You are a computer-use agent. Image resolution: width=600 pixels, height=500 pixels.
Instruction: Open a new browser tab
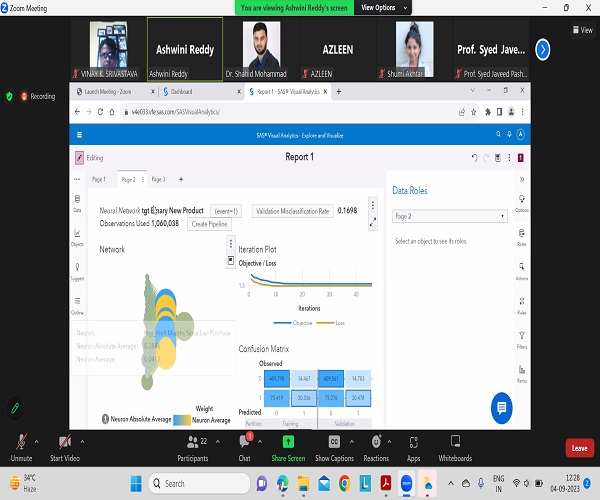(339, 91)
